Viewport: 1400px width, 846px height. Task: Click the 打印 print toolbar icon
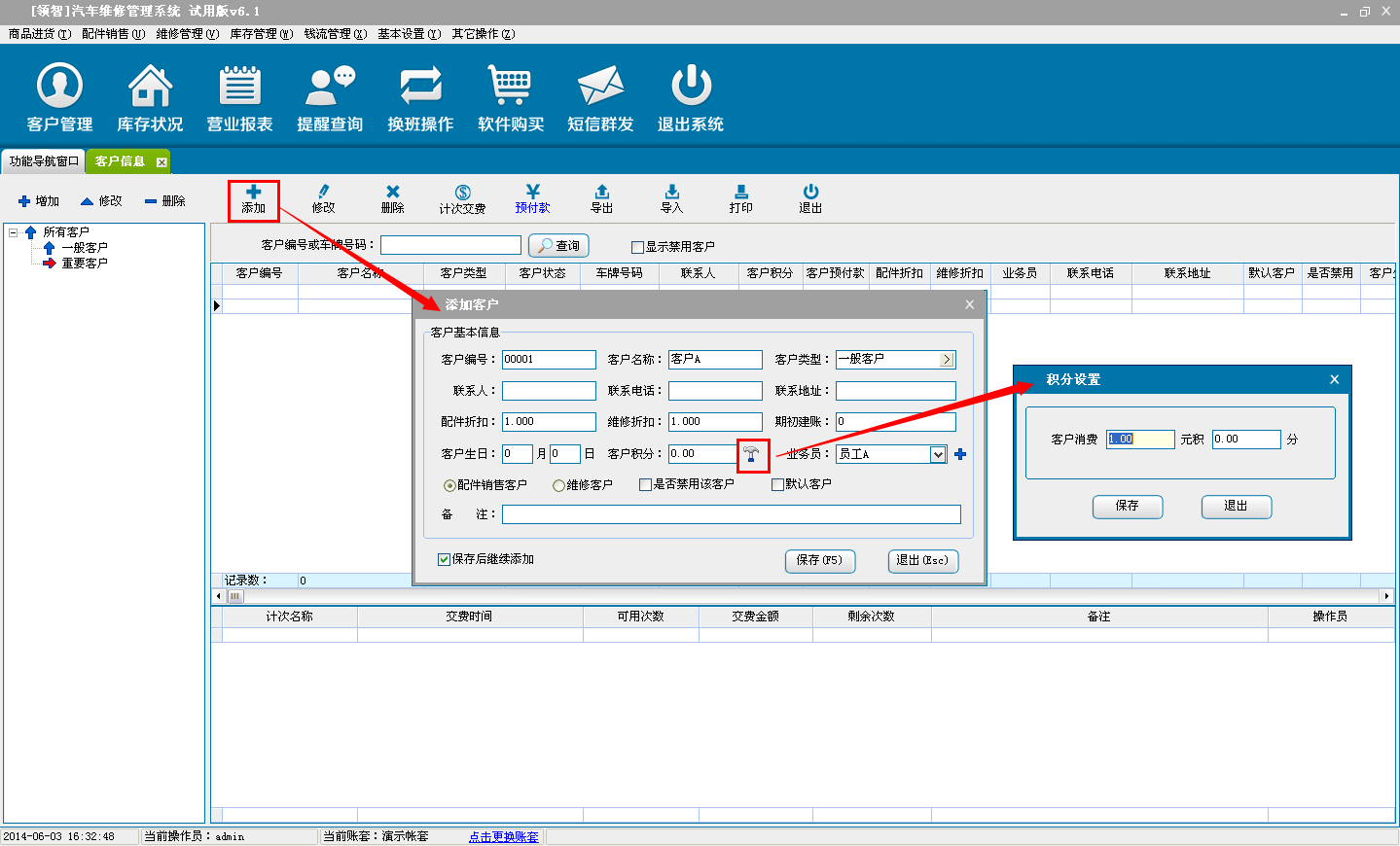(x=740, y=198)
